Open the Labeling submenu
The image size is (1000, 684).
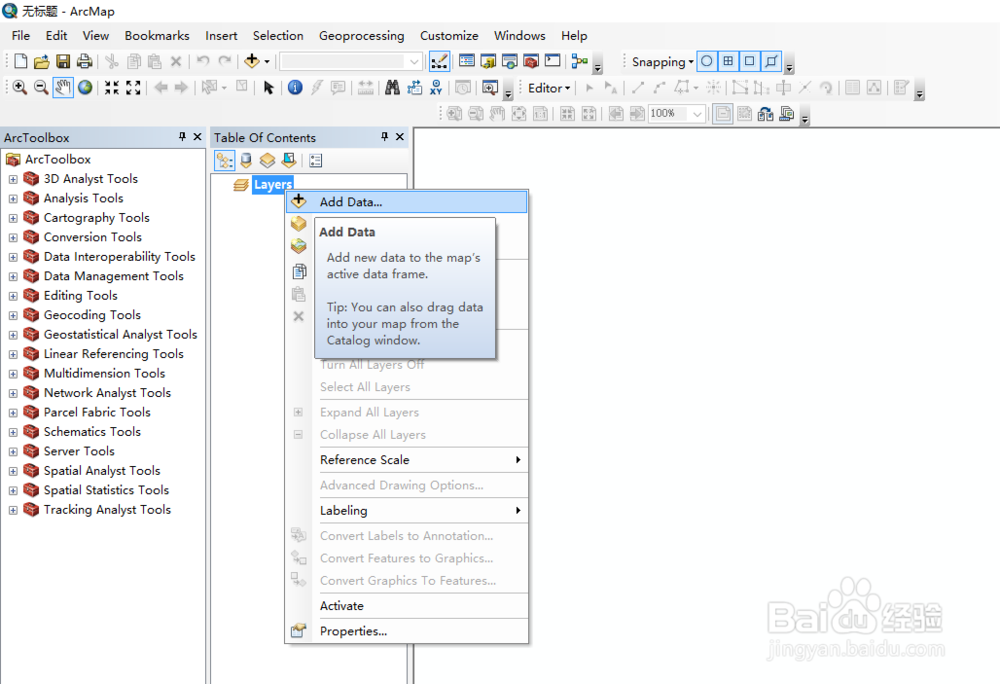[x=407, y=511]
